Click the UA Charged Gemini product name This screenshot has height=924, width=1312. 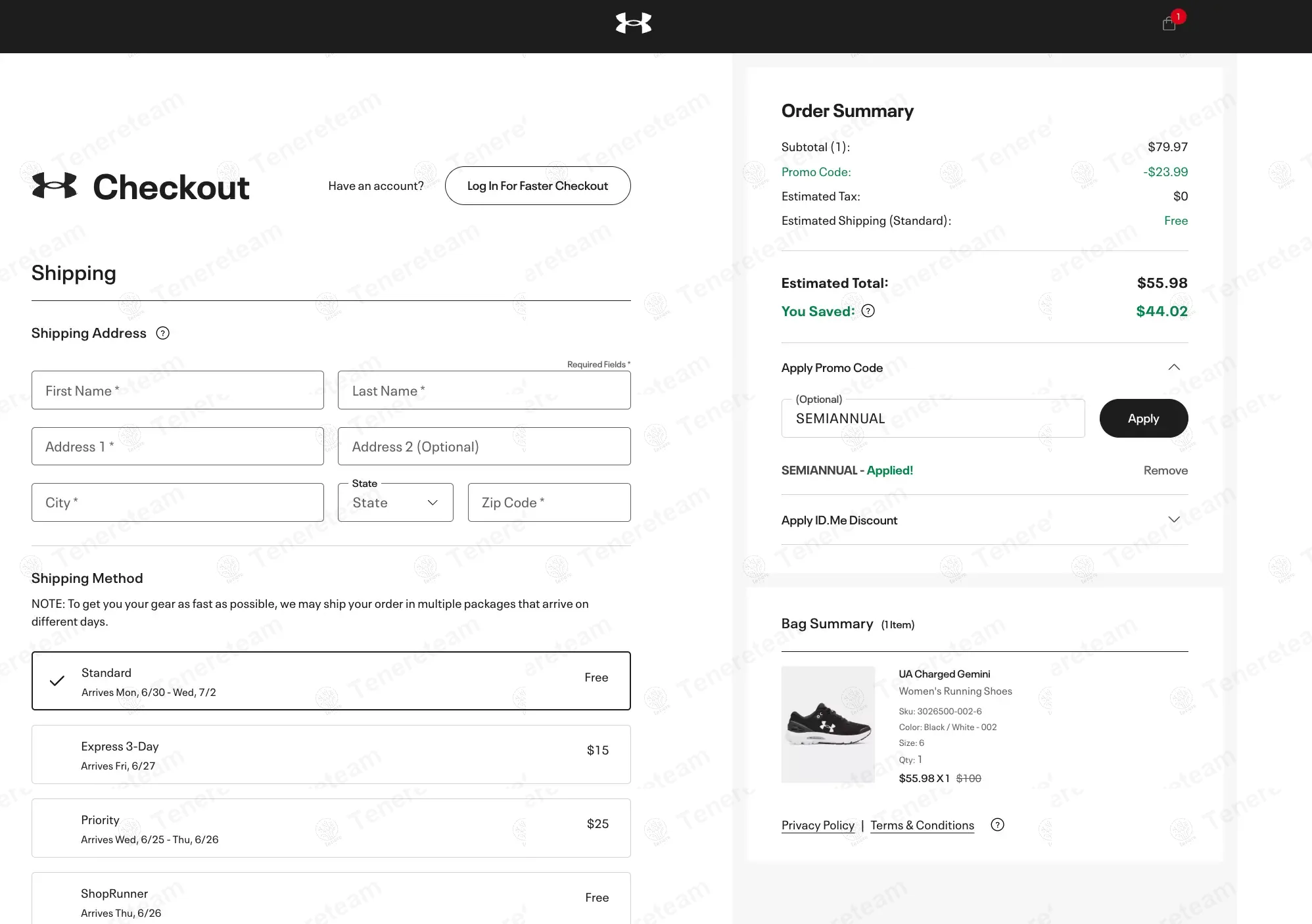(945, 674)
